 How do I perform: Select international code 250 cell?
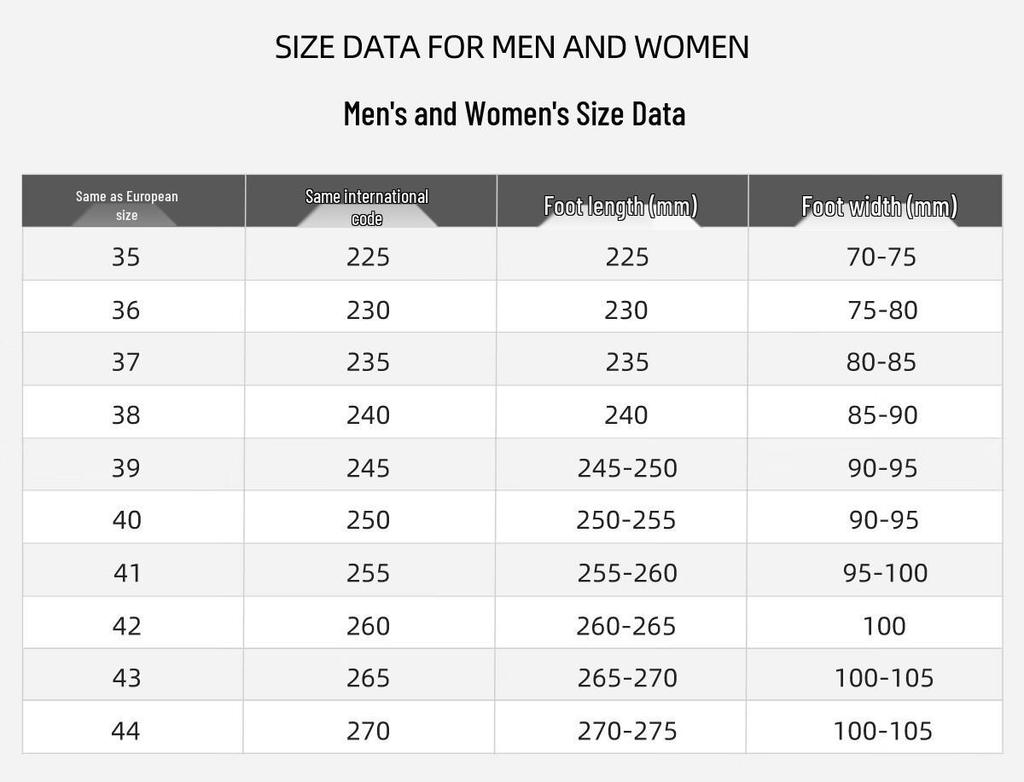371,517
